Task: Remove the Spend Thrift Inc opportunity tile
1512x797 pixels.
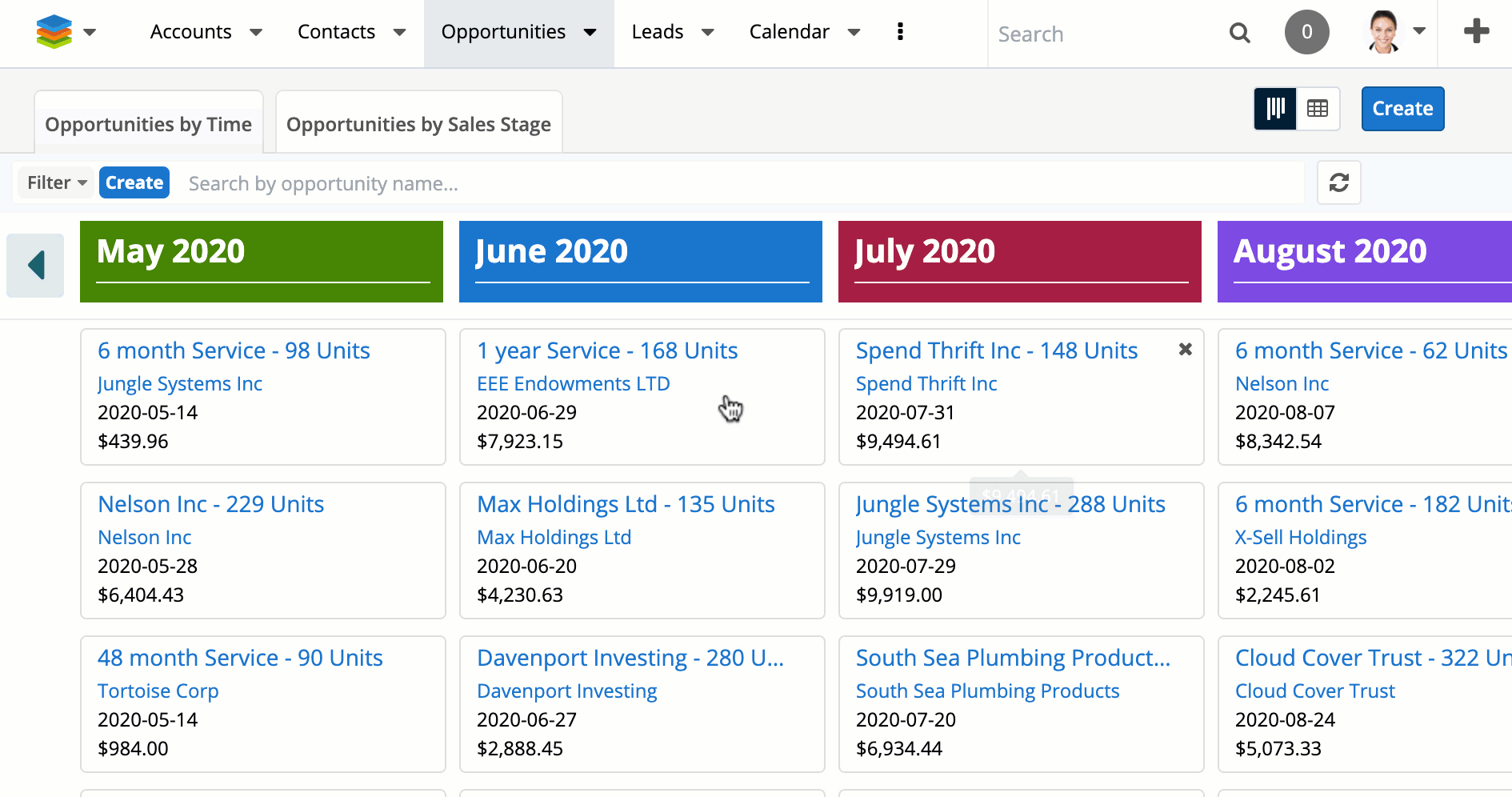Action: tap(1185, 349)
